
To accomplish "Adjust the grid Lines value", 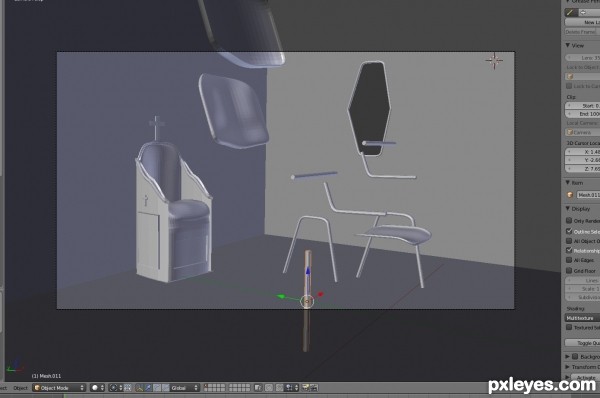I will pyautogui.click(x=582, y=281).
